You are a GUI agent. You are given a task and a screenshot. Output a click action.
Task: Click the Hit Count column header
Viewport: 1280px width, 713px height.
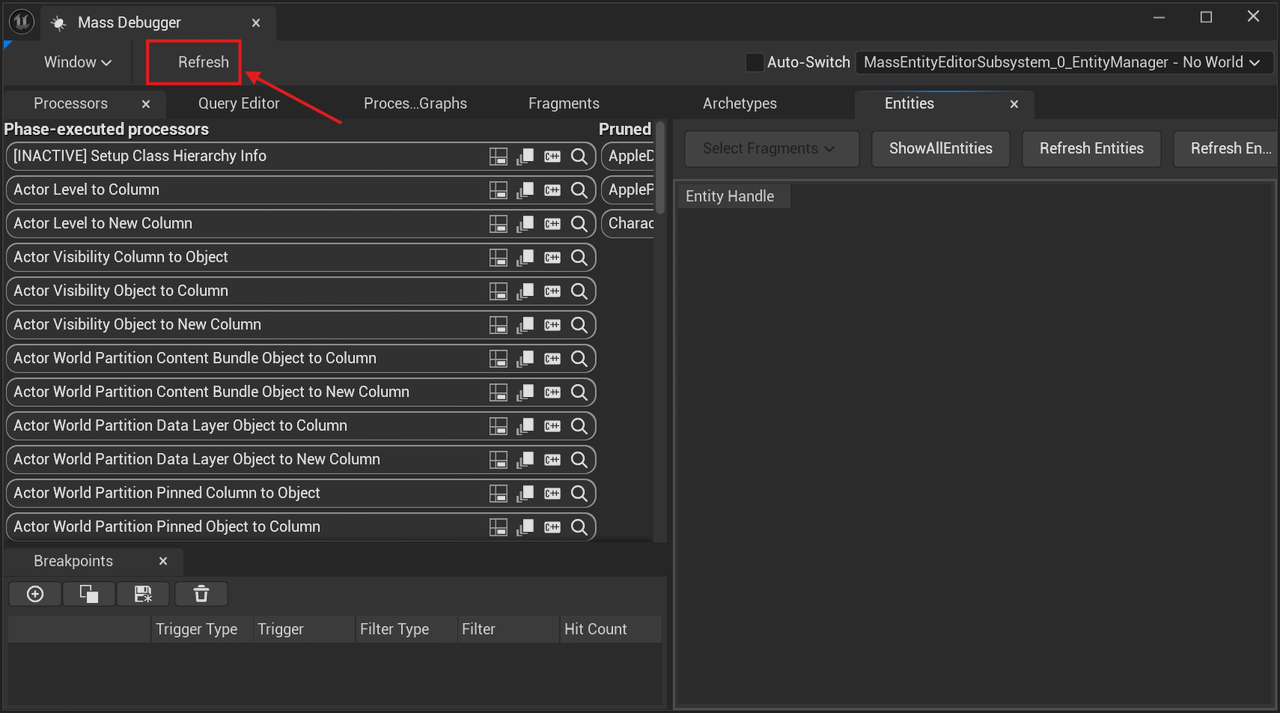tap(609, 629)
